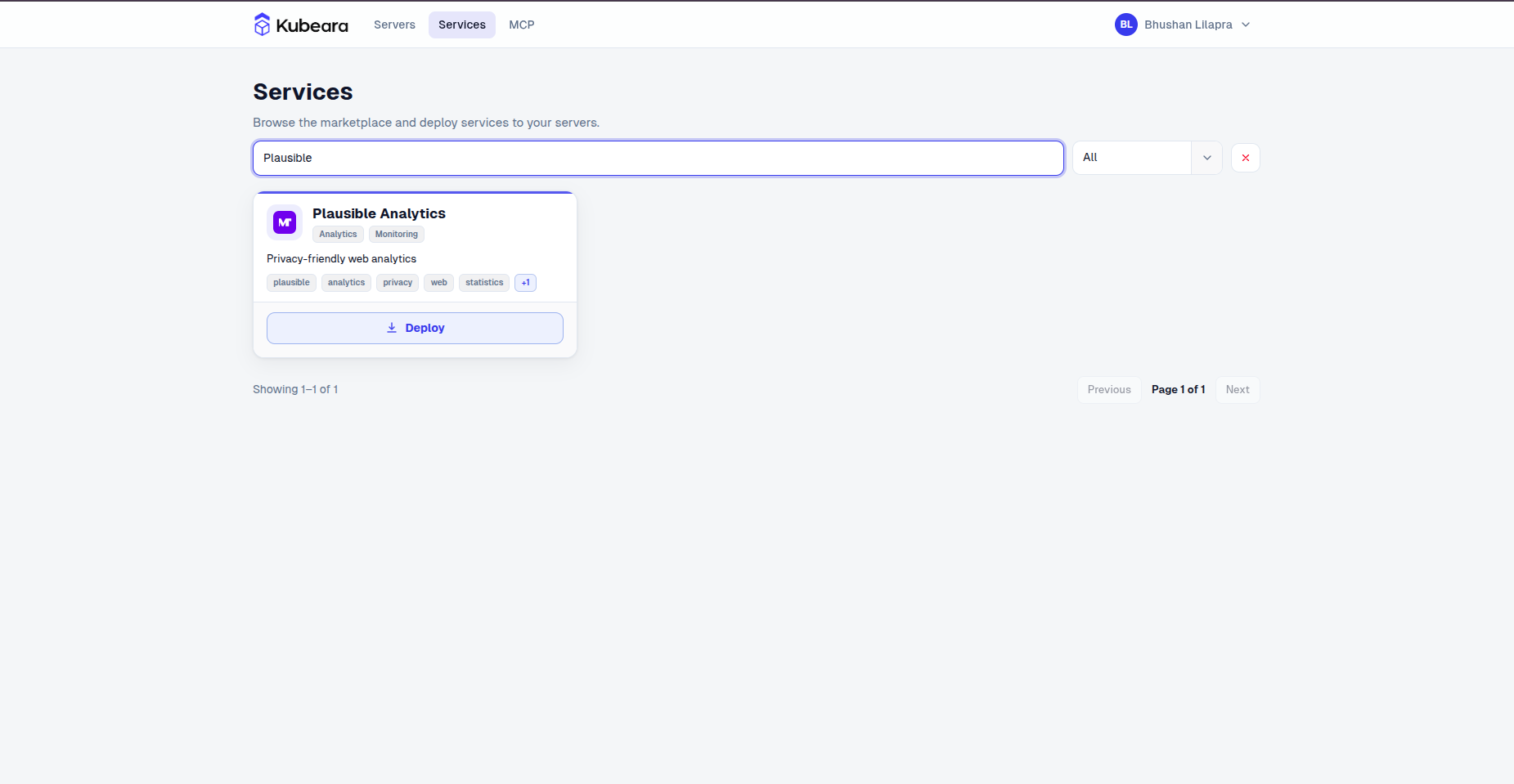
Task: Click the Next page button
Action: coord(1238,390)
